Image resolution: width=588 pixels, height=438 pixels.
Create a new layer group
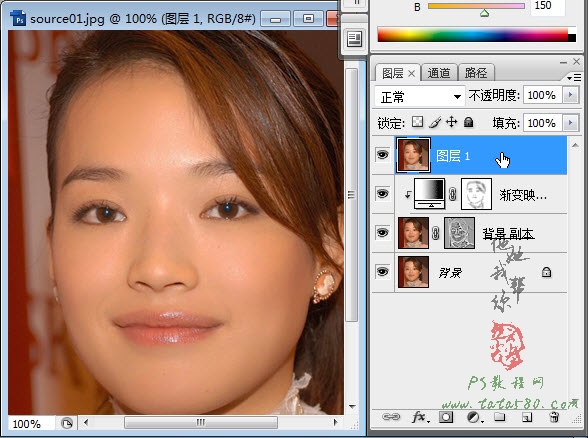click(x=500, y=417)
